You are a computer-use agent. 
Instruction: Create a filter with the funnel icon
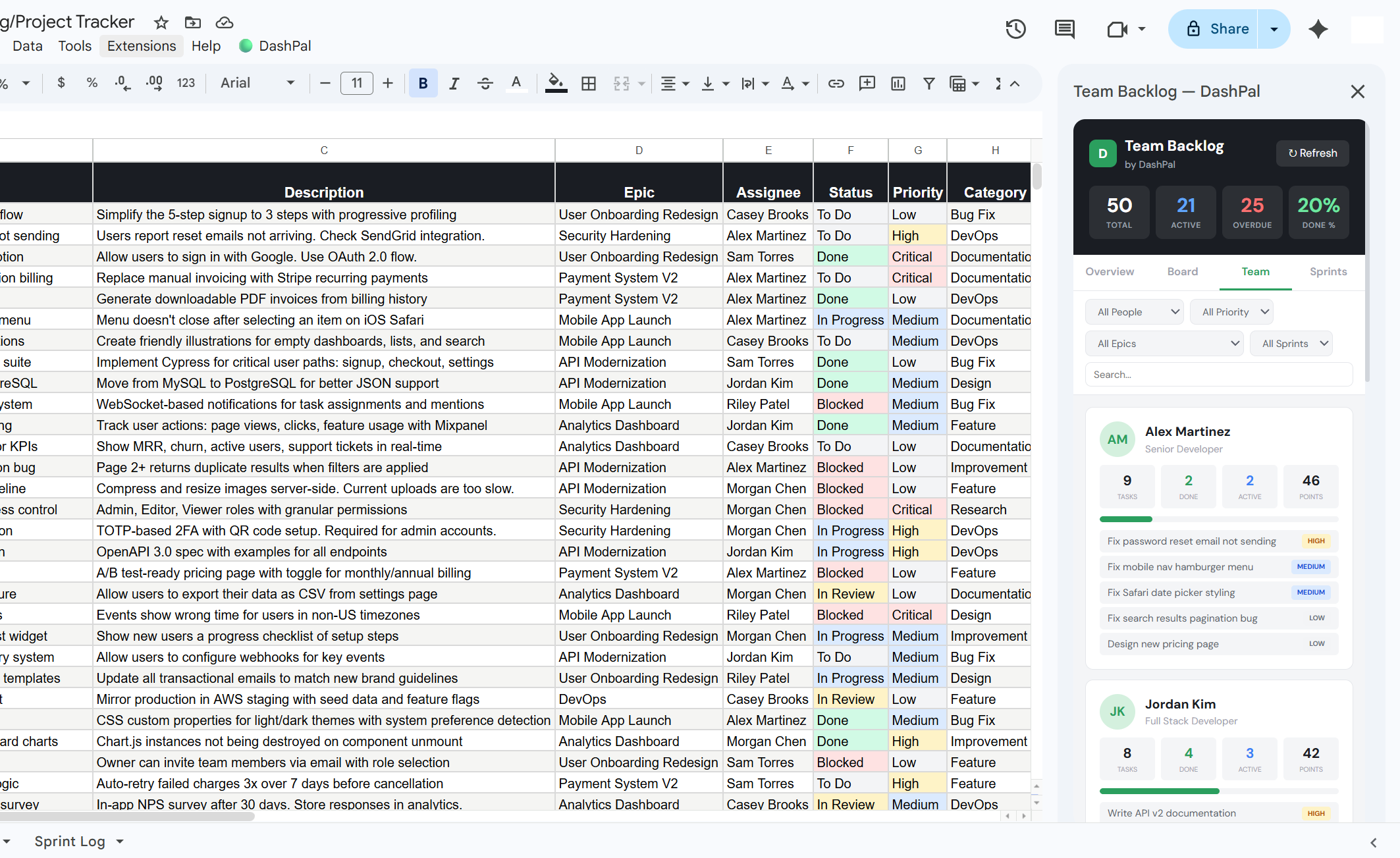point(929,84)
